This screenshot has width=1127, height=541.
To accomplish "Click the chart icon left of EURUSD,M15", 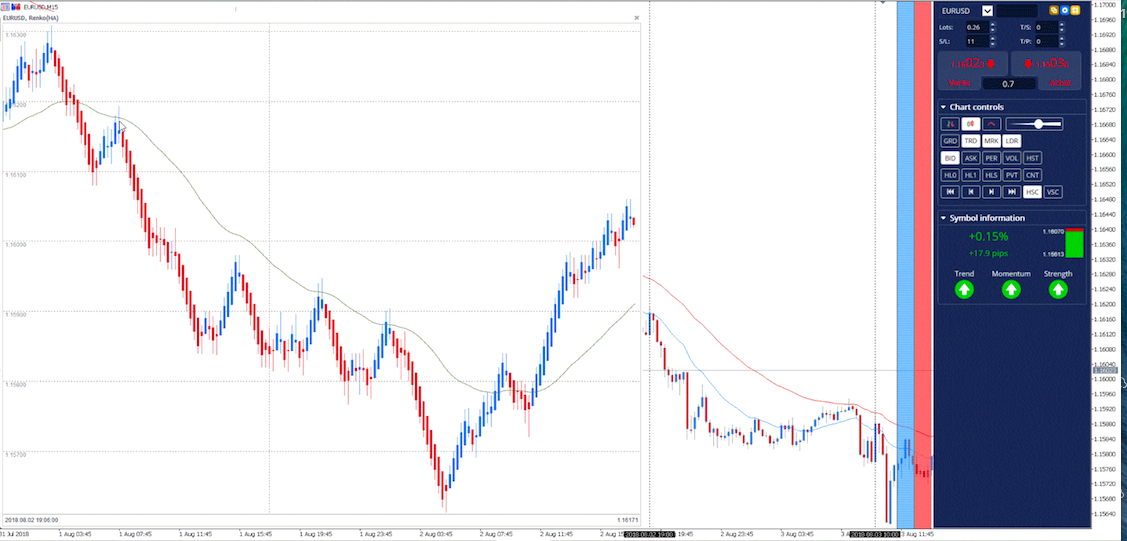I will 6,6.
